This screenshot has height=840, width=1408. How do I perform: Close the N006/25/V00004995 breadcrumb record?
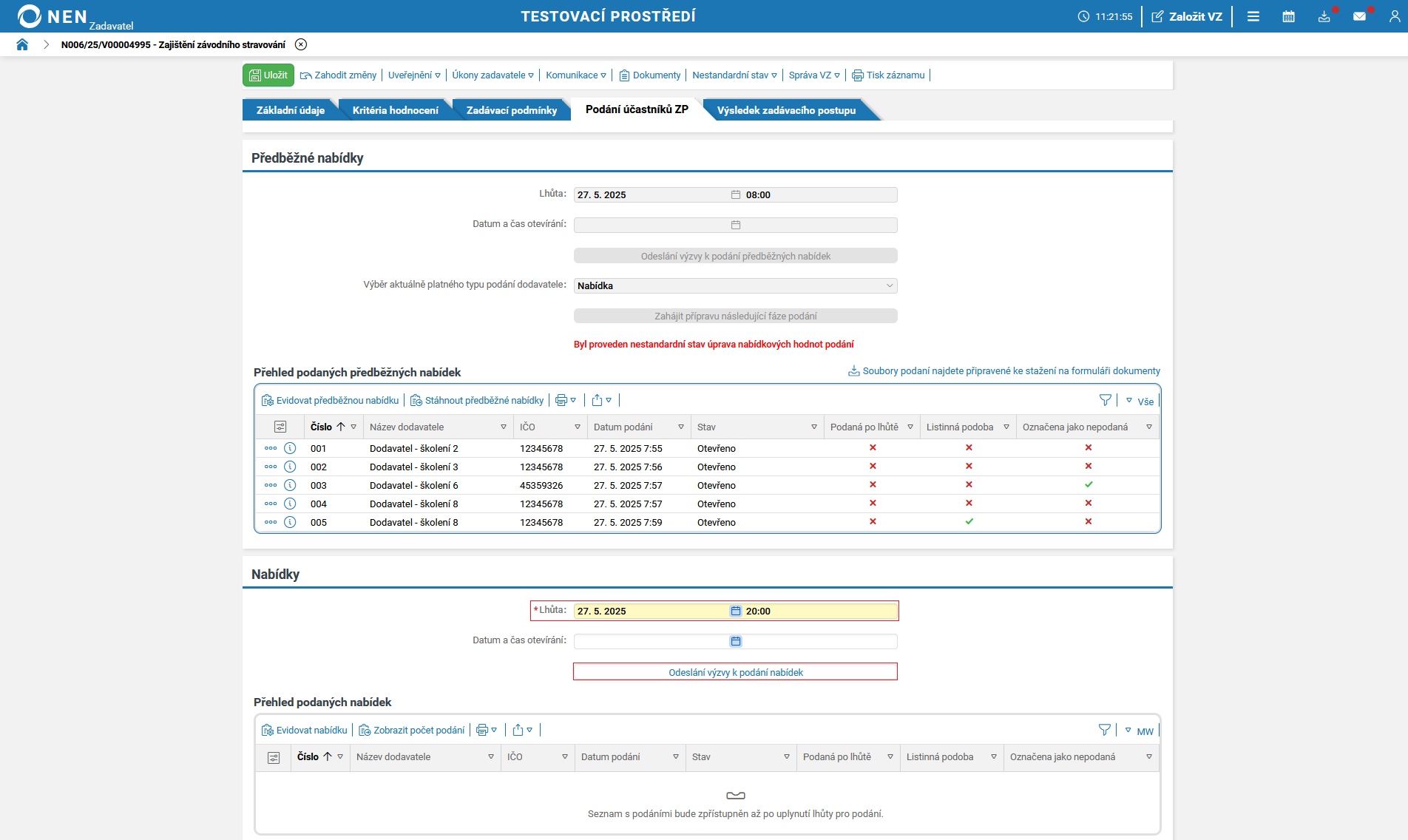301,44
